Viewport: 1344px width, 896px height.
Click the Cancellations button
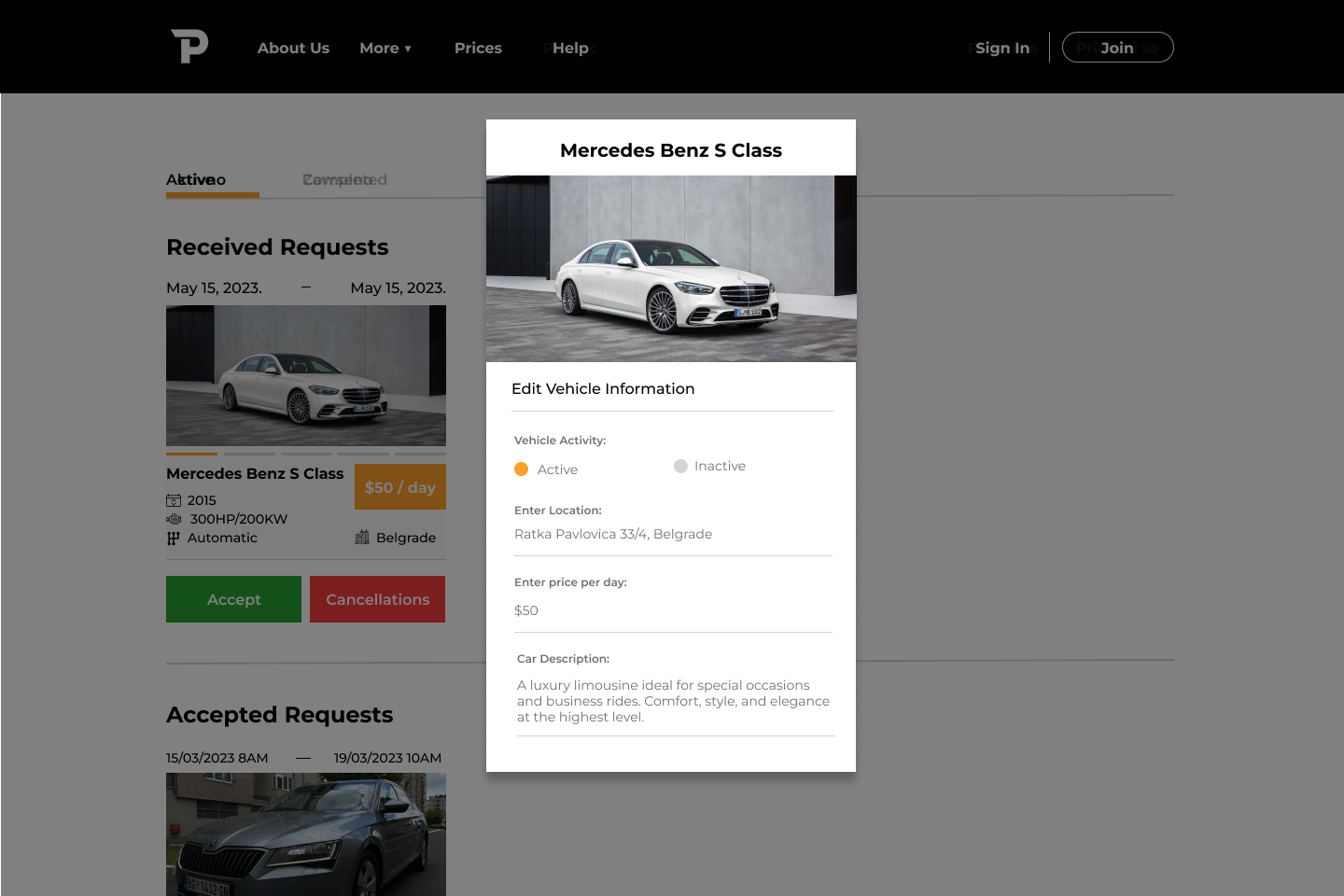[377, 599]
